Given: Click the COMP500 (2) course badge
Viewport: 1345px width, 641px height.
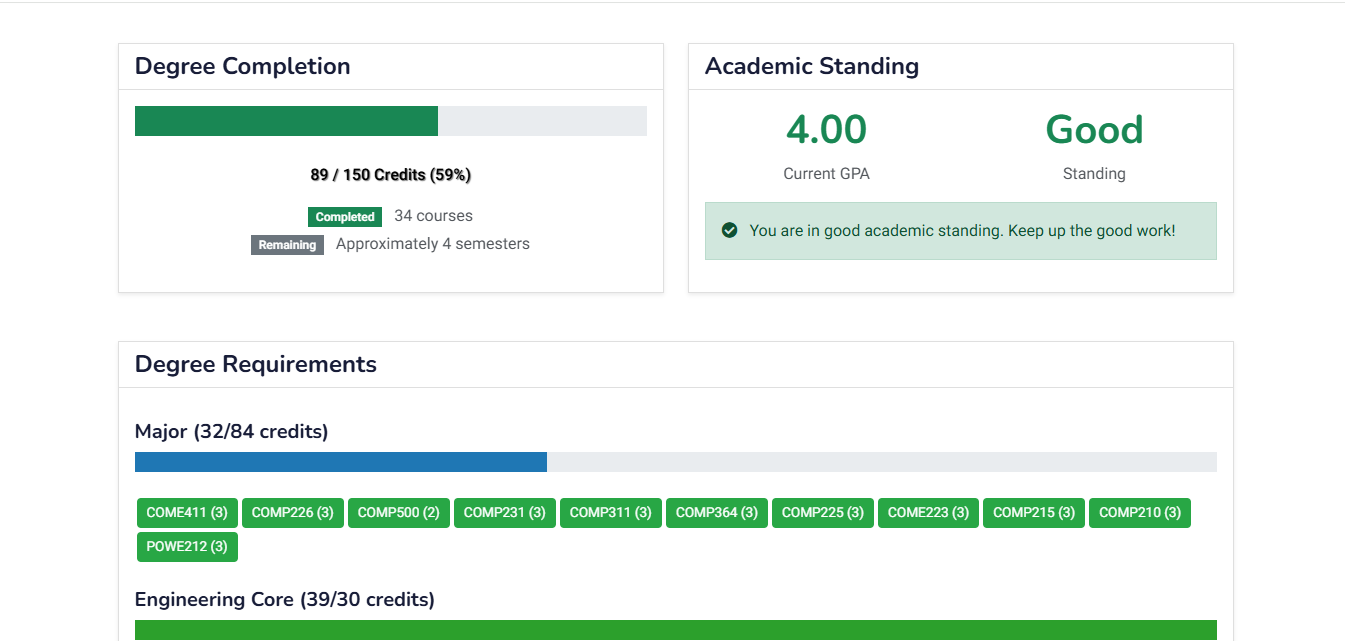Looking at the screenshot, I should (x=398, y=513).
